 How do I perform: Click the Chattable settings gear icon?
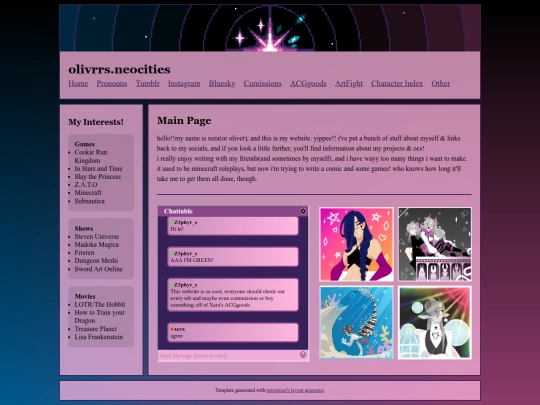tap(303, 211)
